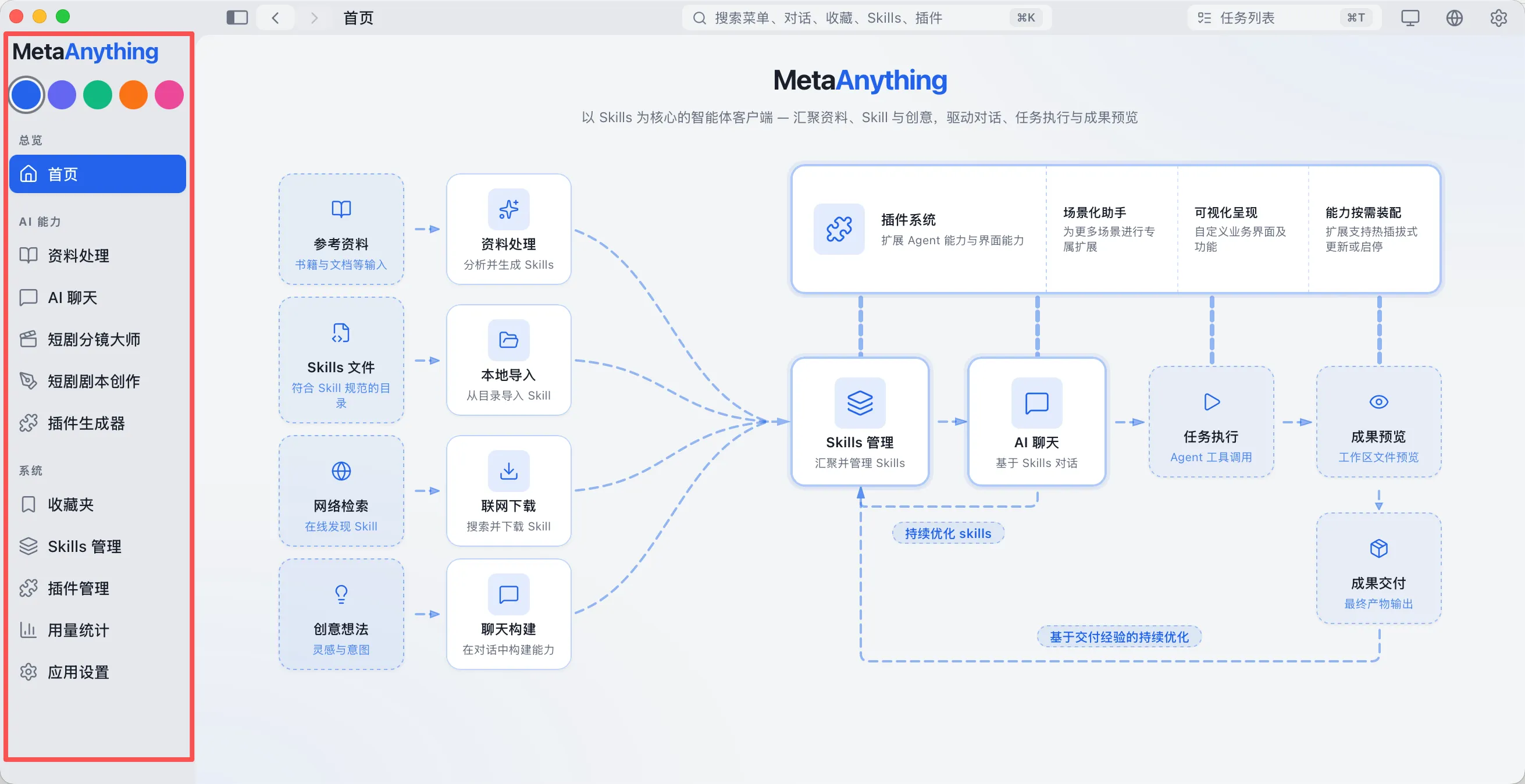The height and width of the screenshot is (784, 1525).
Task: Open 用量统计 in the sidebar
Action: point(98,630)
